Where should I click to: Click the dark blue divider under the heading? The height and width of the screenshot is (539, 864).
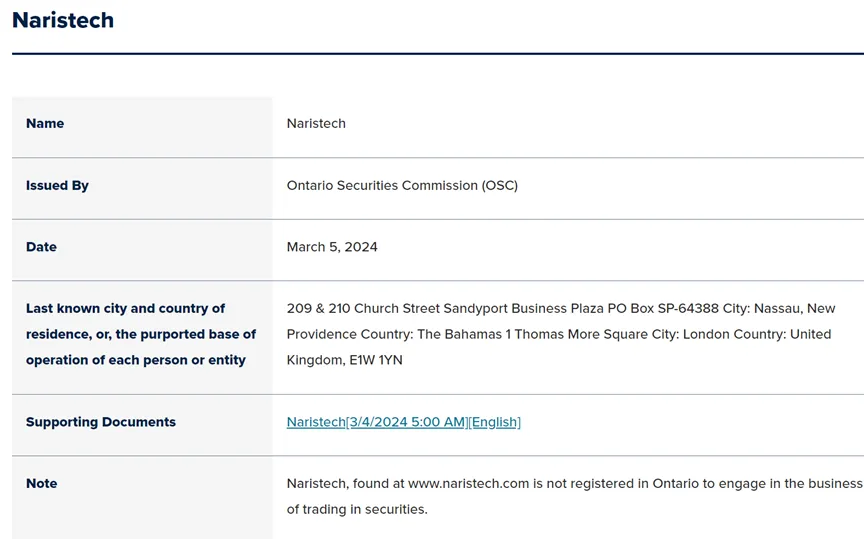pos(438,53)
